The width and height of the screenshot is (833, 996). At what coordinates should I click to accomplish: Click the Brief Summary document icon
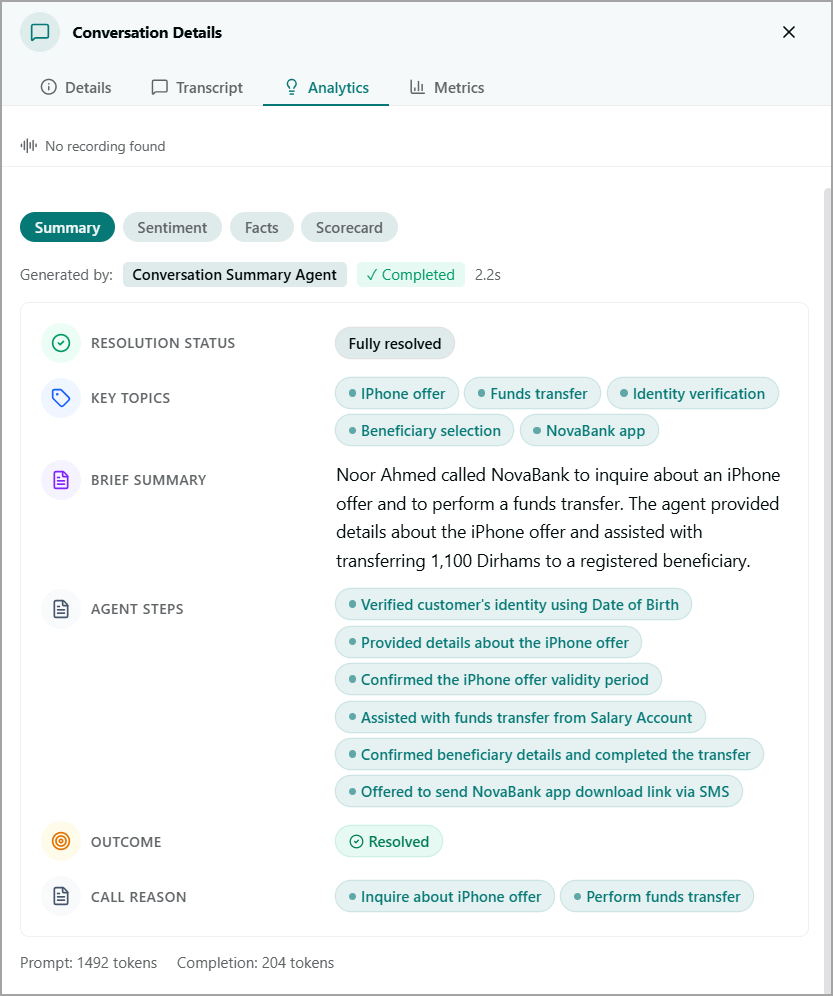click(x=61, y=480)
